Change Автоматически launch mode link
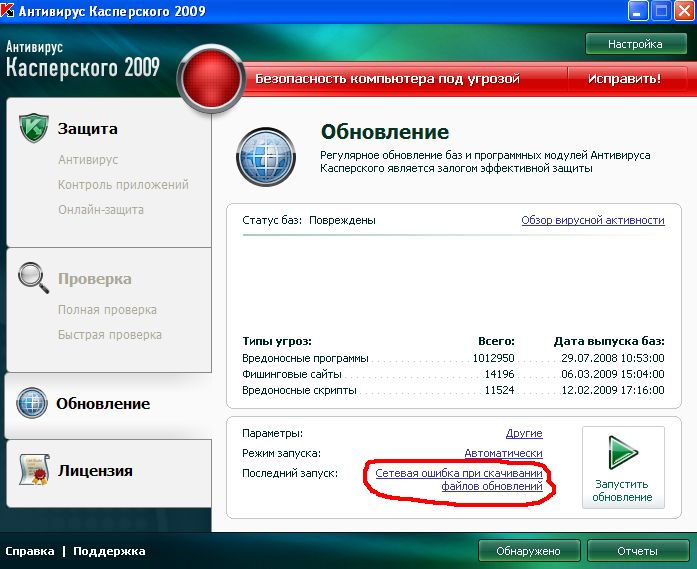The width and height of the screenshot is (697, 569). pos(503,453)
